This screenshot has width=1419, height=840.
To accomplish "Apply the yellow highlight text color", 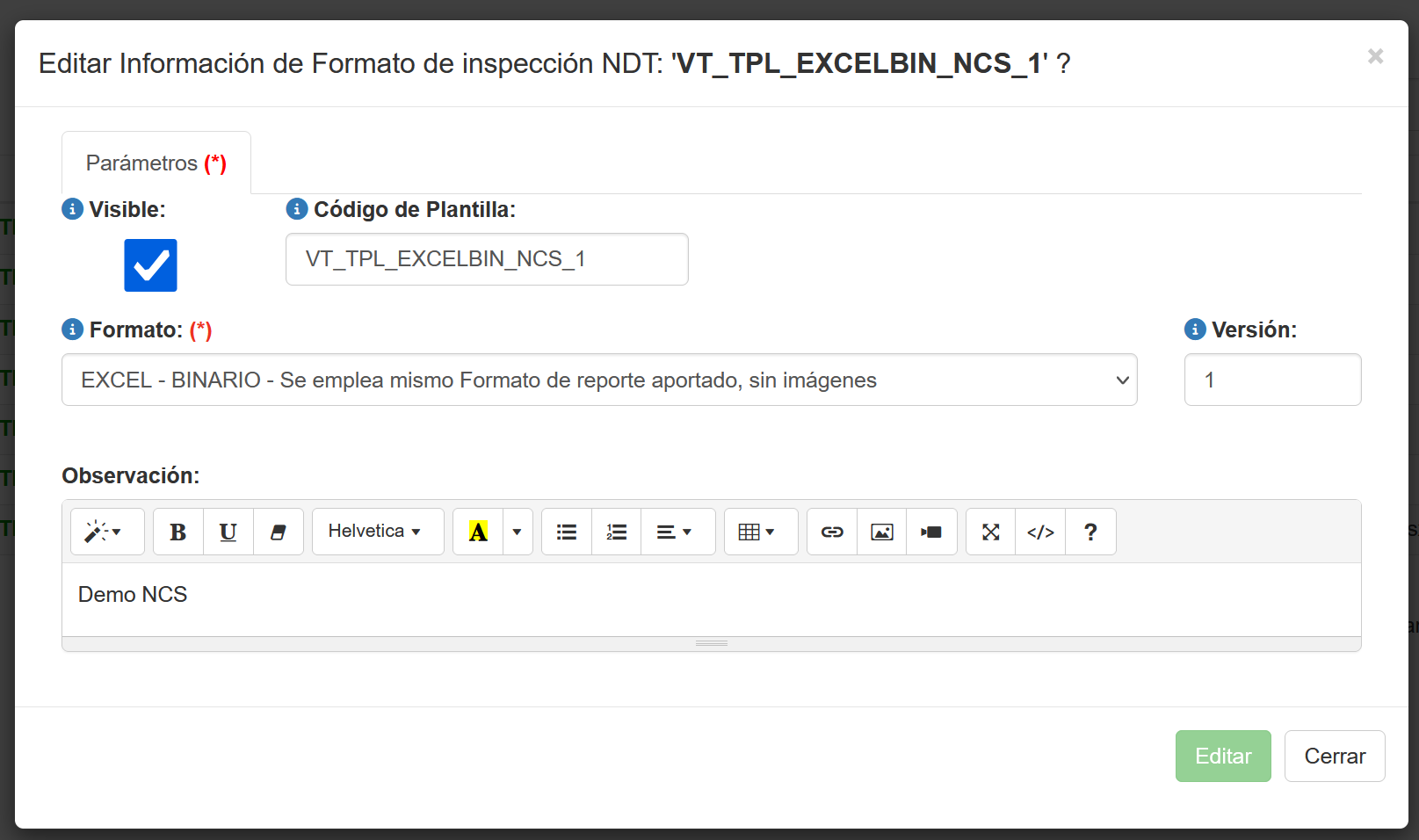I will [478, 532].
